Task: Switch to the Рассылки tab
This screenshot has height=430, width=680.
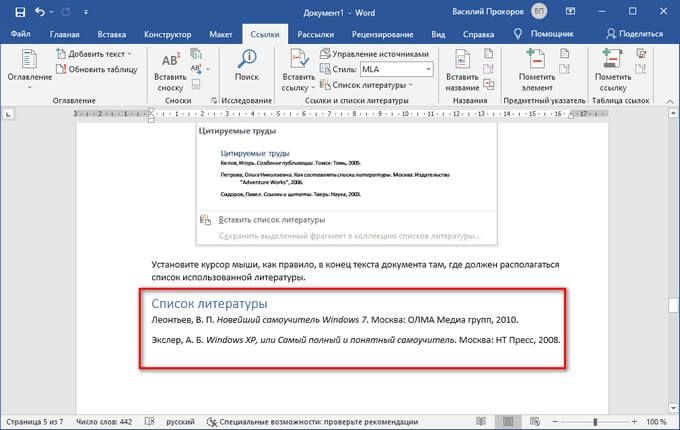Action: 316,33
